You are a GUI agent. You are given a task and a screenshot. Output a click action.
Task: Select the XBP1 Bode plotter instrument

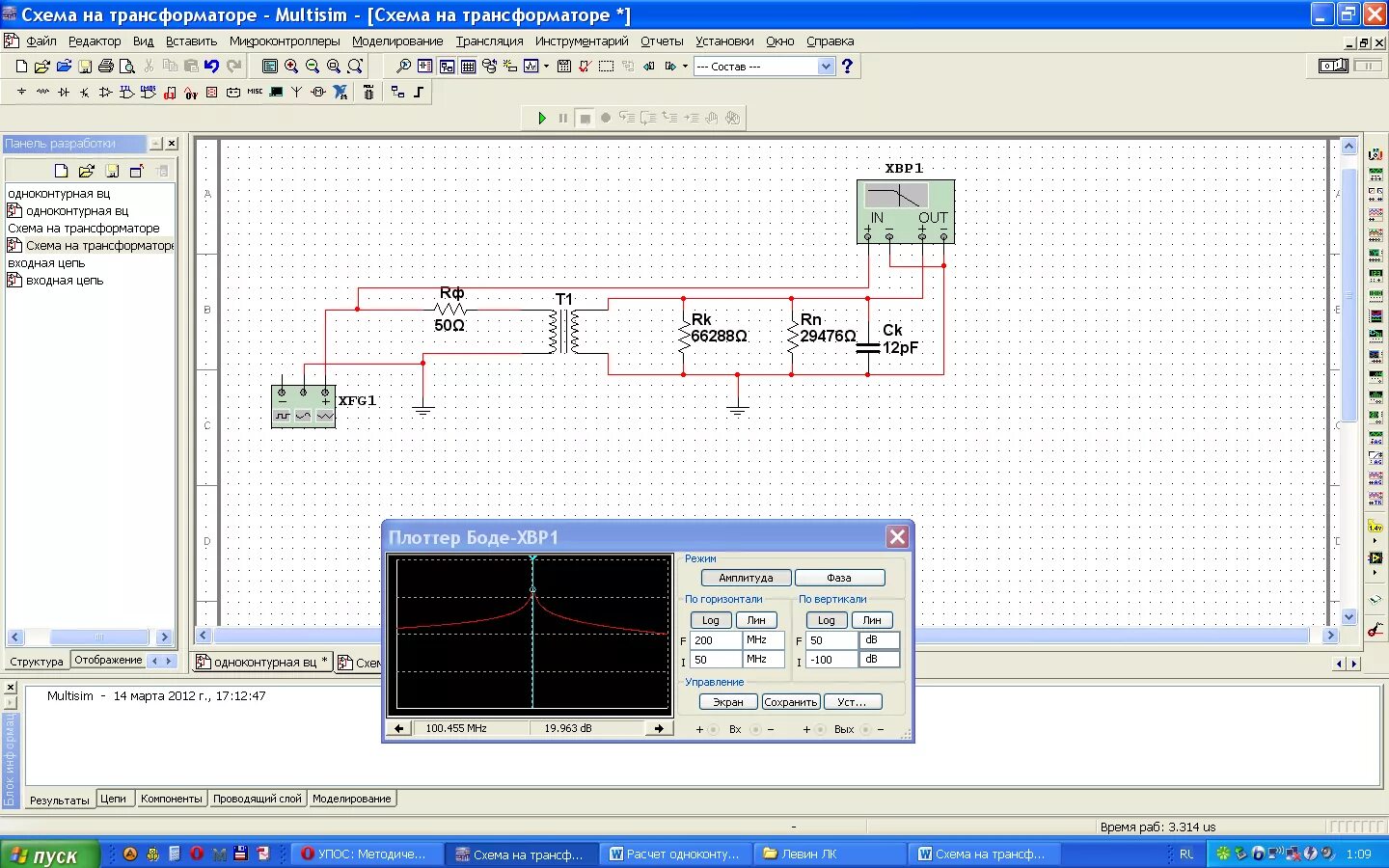[x=906, y=211]
